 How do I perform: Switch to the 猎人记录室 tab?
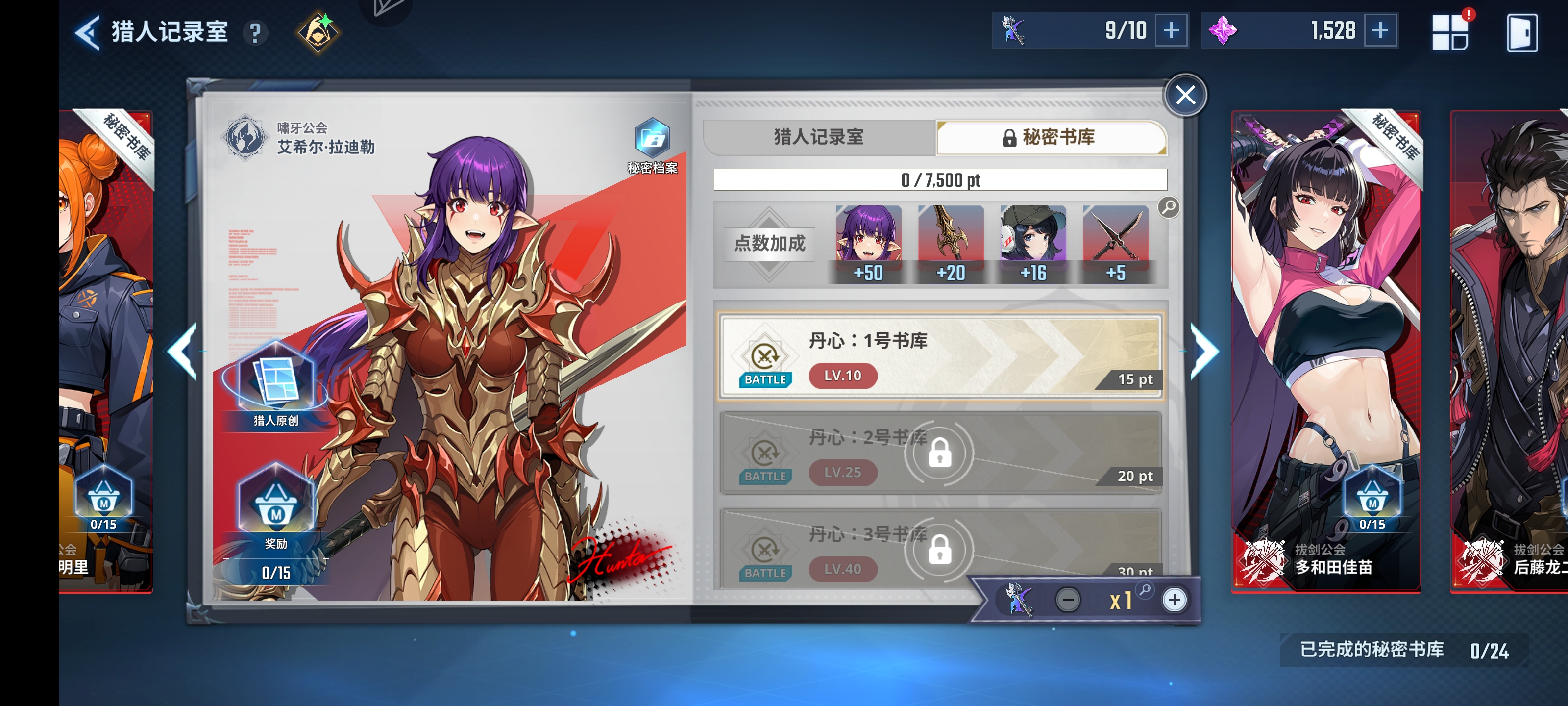coord(819,137)
